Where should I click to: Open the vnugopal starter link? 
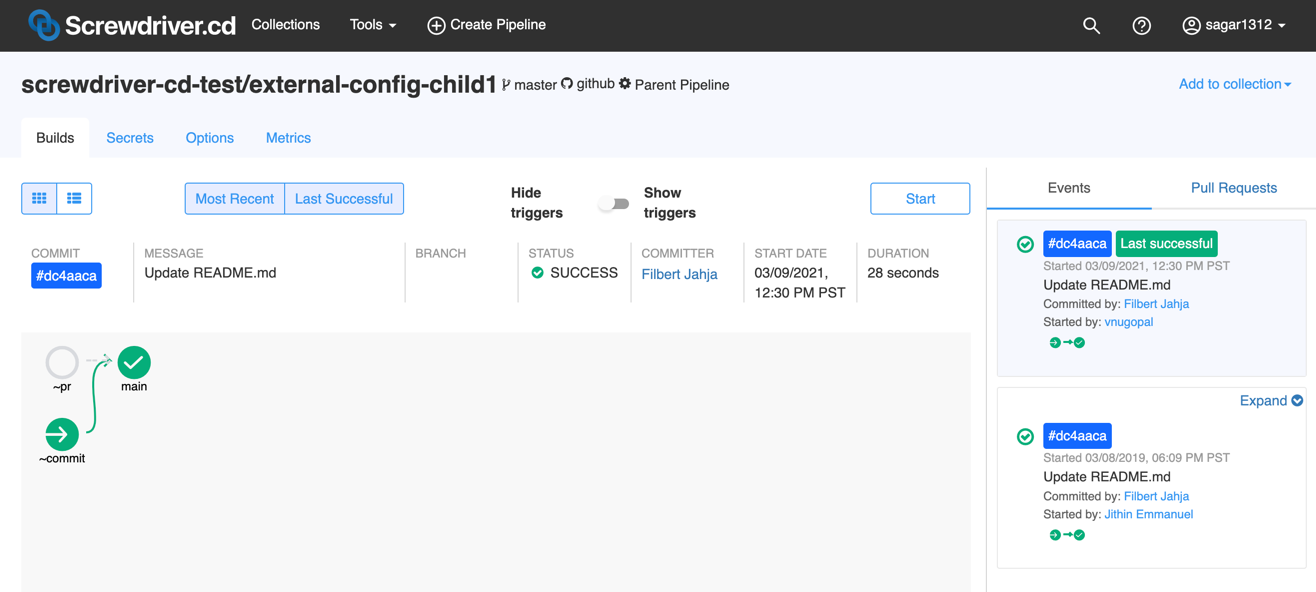point(1129,322)
